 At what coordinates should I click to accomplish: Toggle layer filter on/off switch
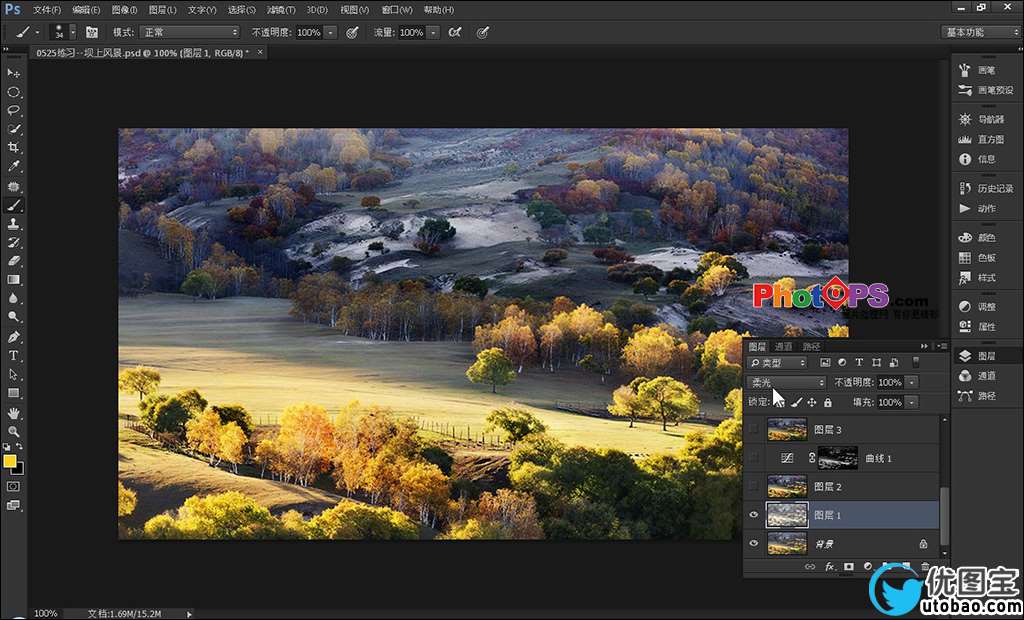[916, 362]
